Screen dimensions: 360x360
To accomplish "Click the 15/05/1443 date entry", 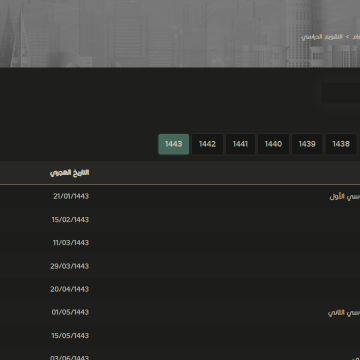I will click(70, 336).
